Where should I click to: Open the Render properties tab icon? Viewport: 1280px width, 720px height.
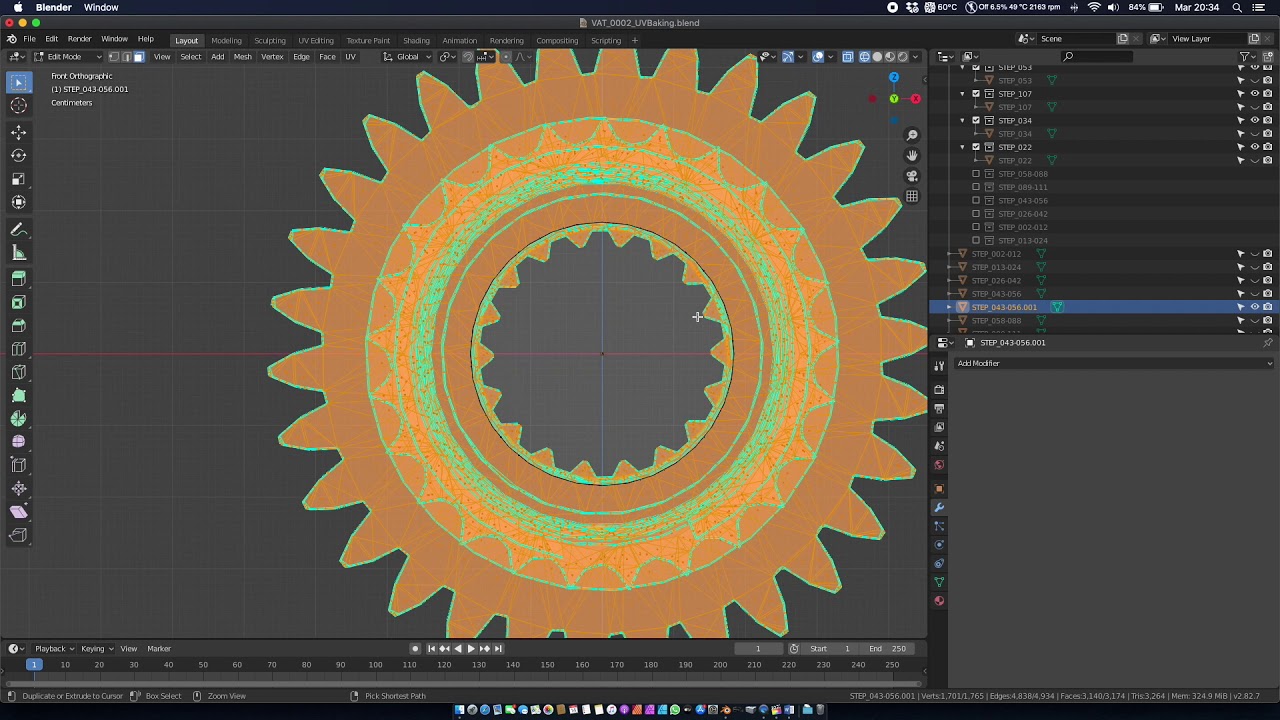coord(939,389)
